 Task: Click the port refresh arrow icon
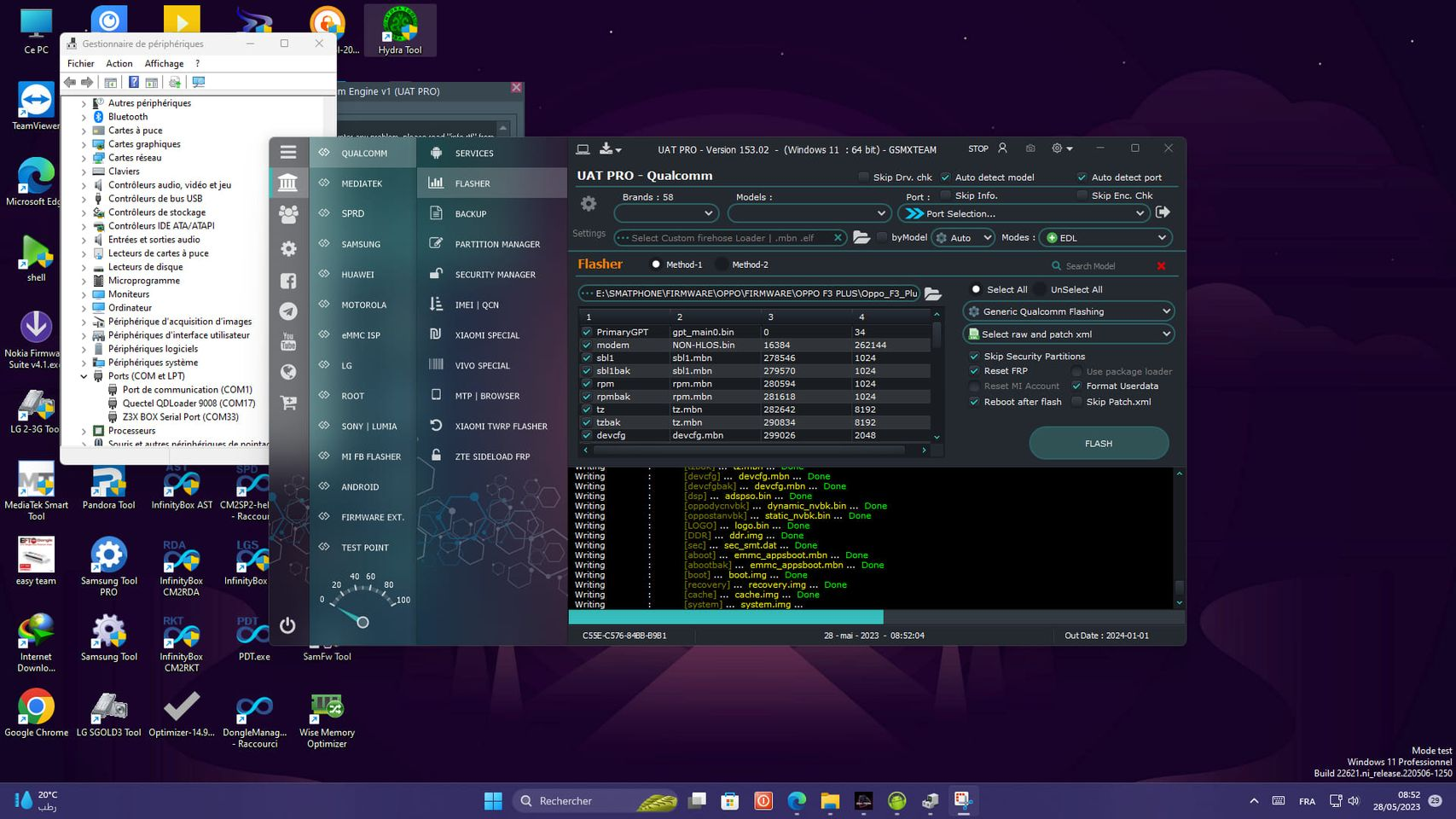[x=1163, y=212]
